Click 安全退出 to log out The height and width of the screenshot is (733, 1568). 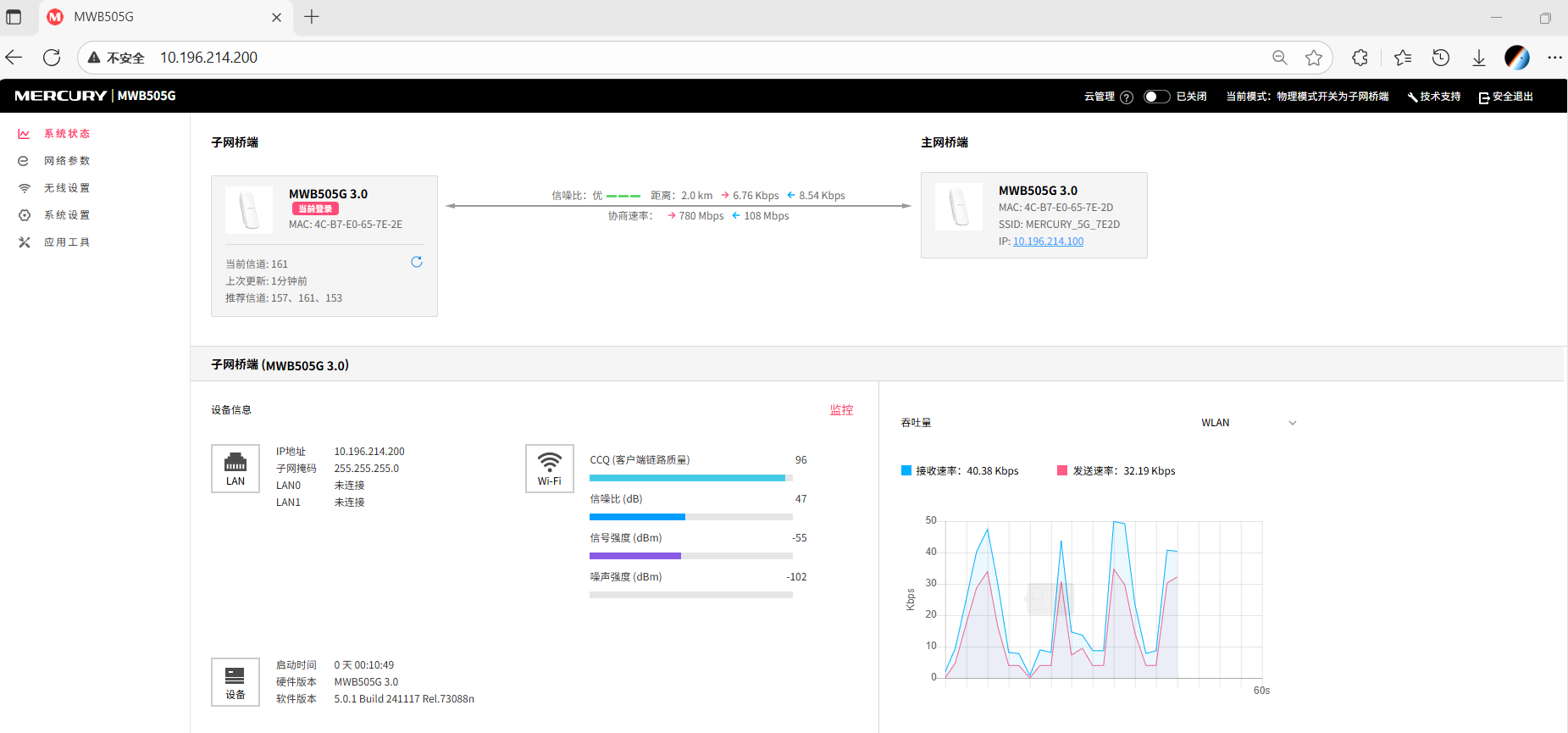pos(1506,97)
